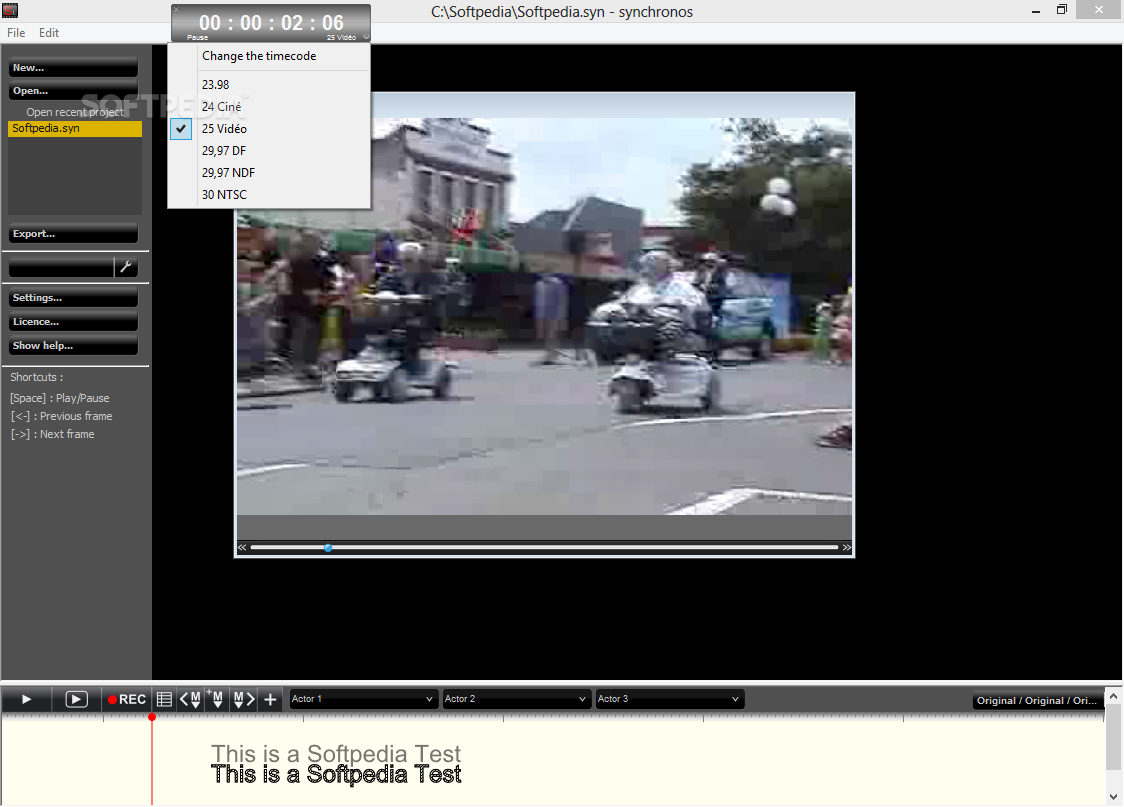Click the New... button
The height and width of the screenshot is (807, 1124).
[73, 68]
